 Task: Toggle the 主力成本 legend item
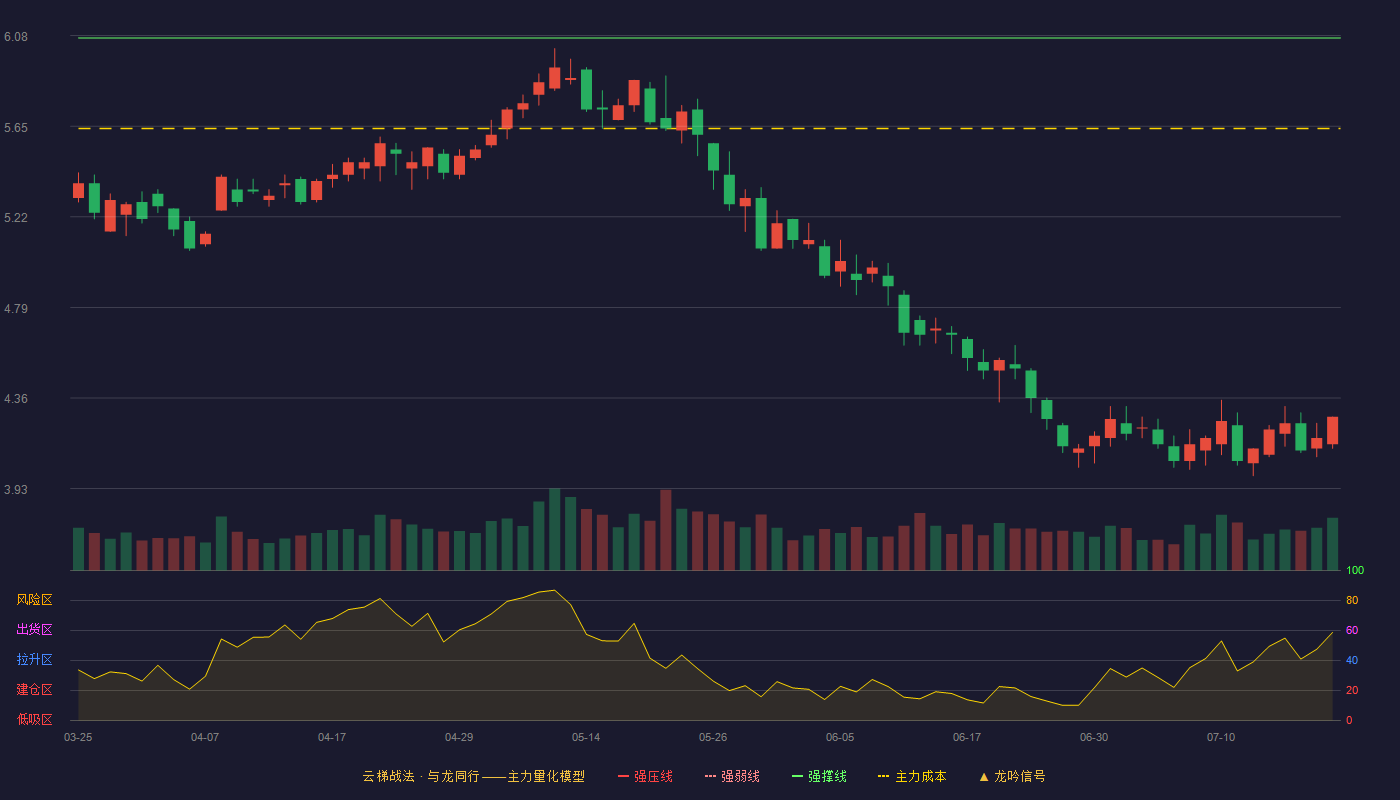(912, 776)
